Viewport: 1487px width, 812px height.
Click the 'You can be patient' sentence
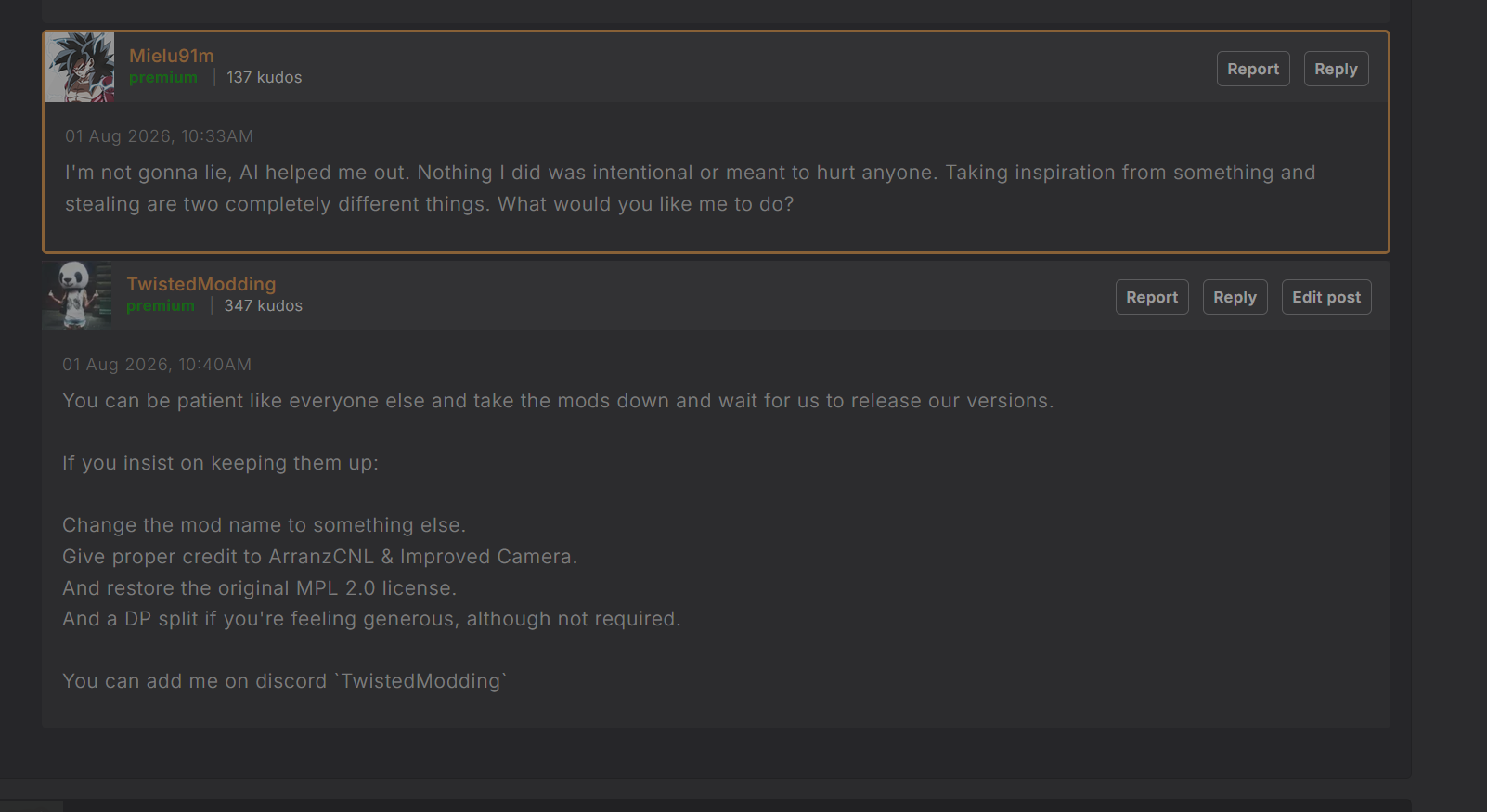(558, 401)
